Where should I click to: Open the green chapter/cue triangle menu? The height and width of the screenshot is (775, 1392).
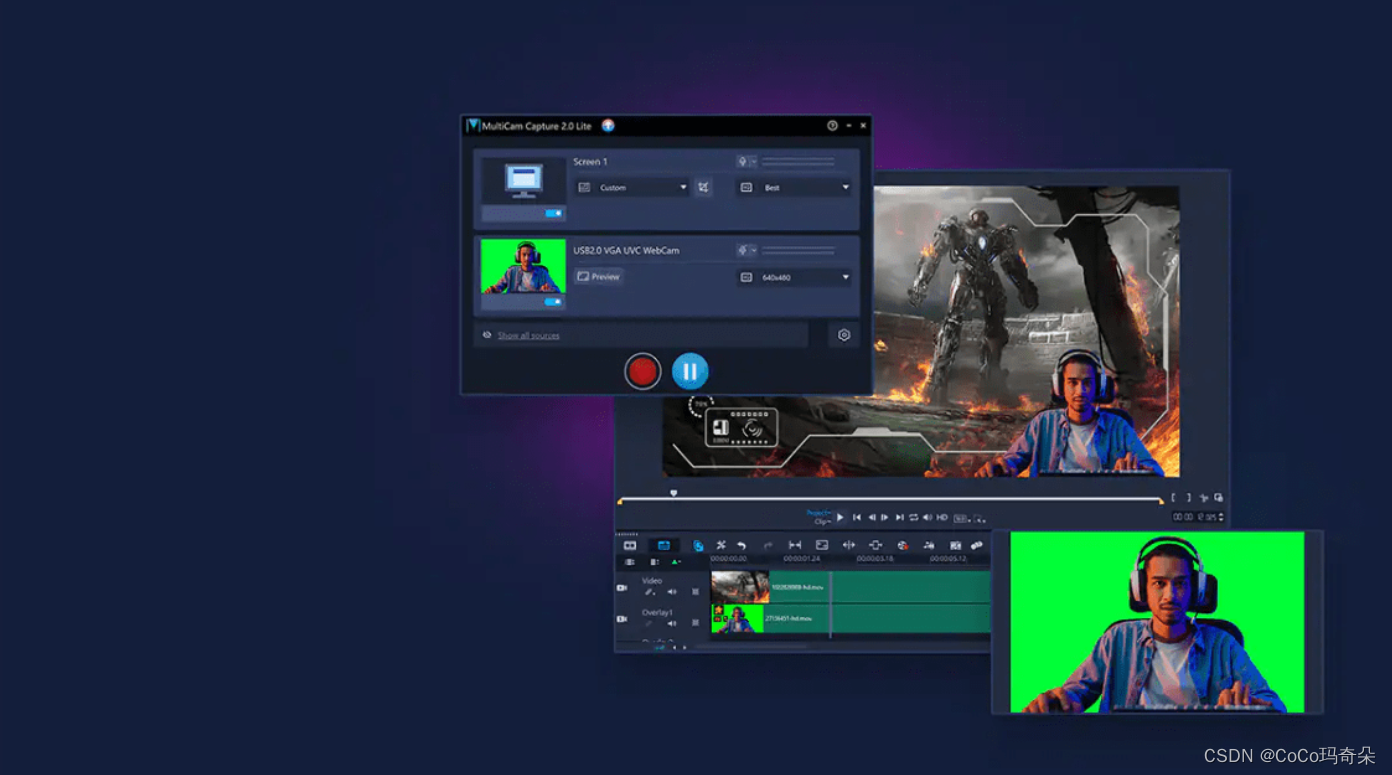[677, 562]
